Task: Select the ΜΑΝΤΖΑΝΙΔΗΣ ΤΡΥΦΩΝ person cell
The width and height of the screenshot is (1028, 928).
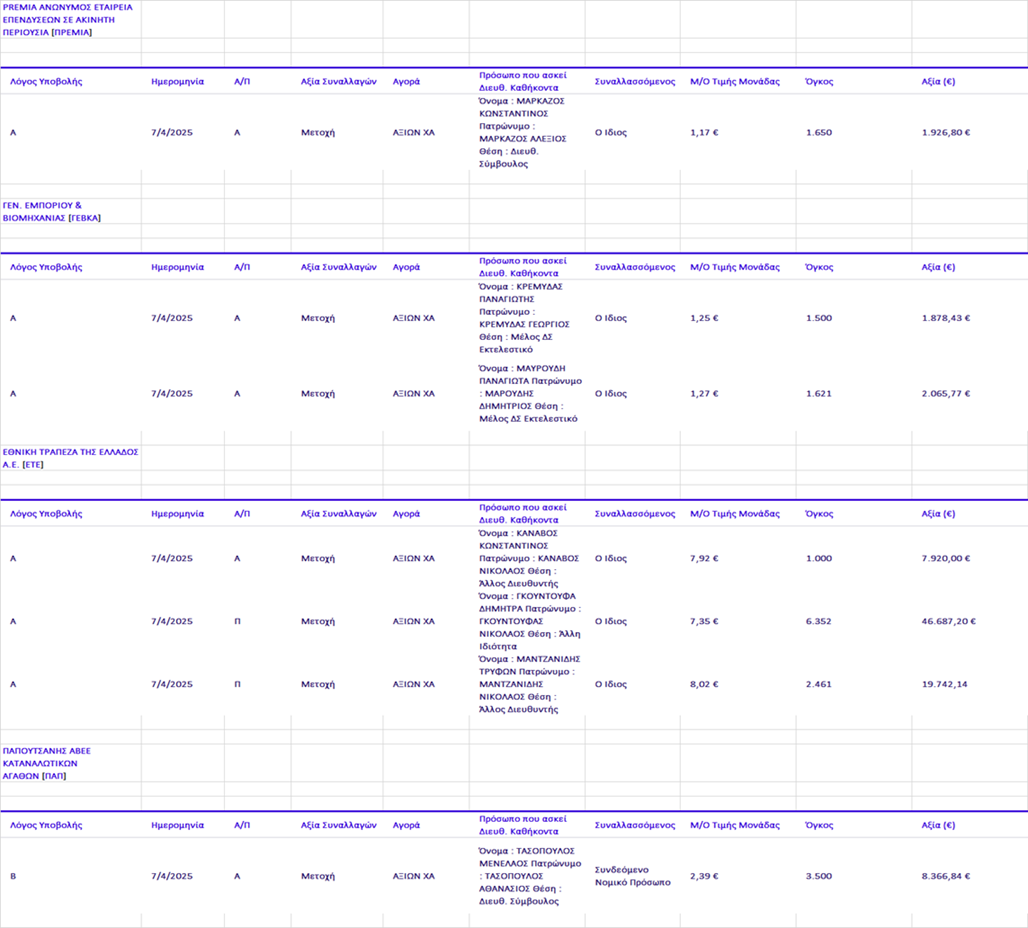Action: 529,684
